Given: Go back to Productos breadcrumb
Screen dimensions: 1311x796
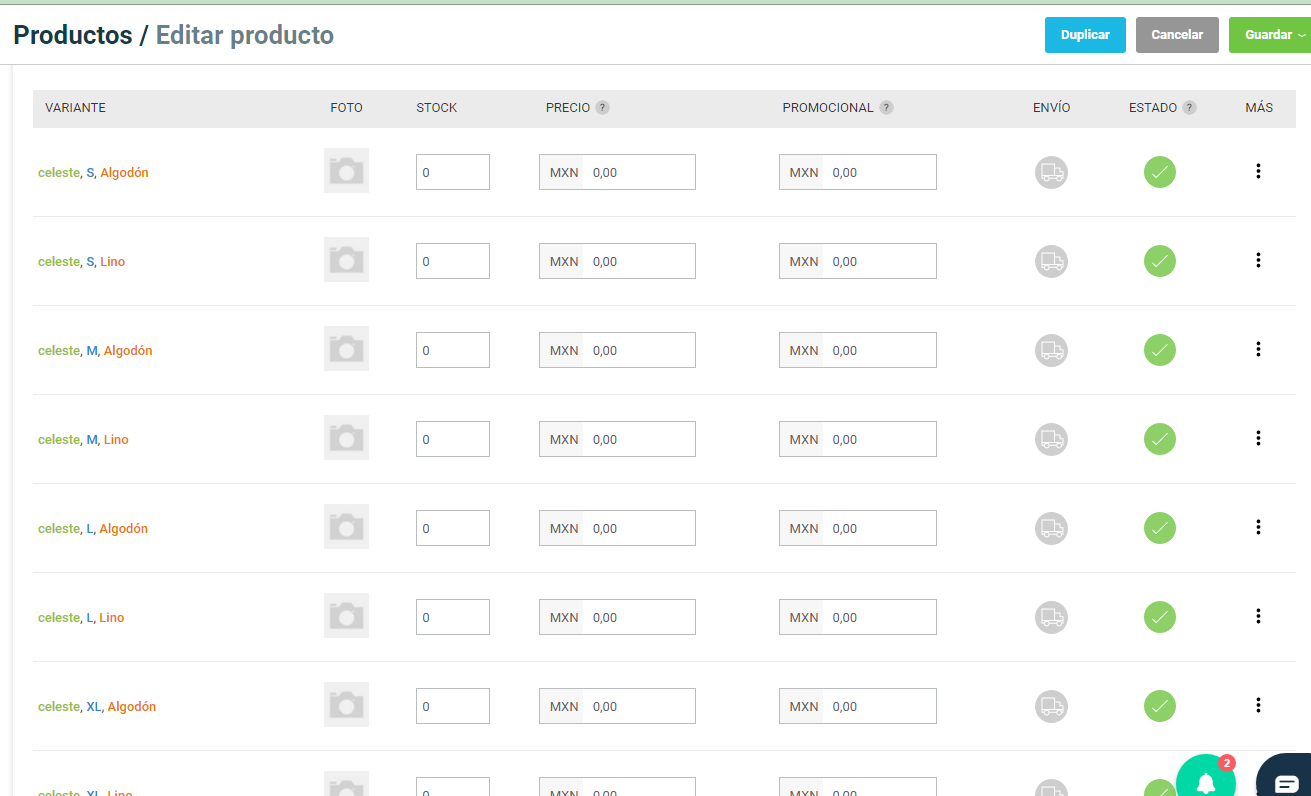Looking at the screenshot, I should (x=73, y=35).
